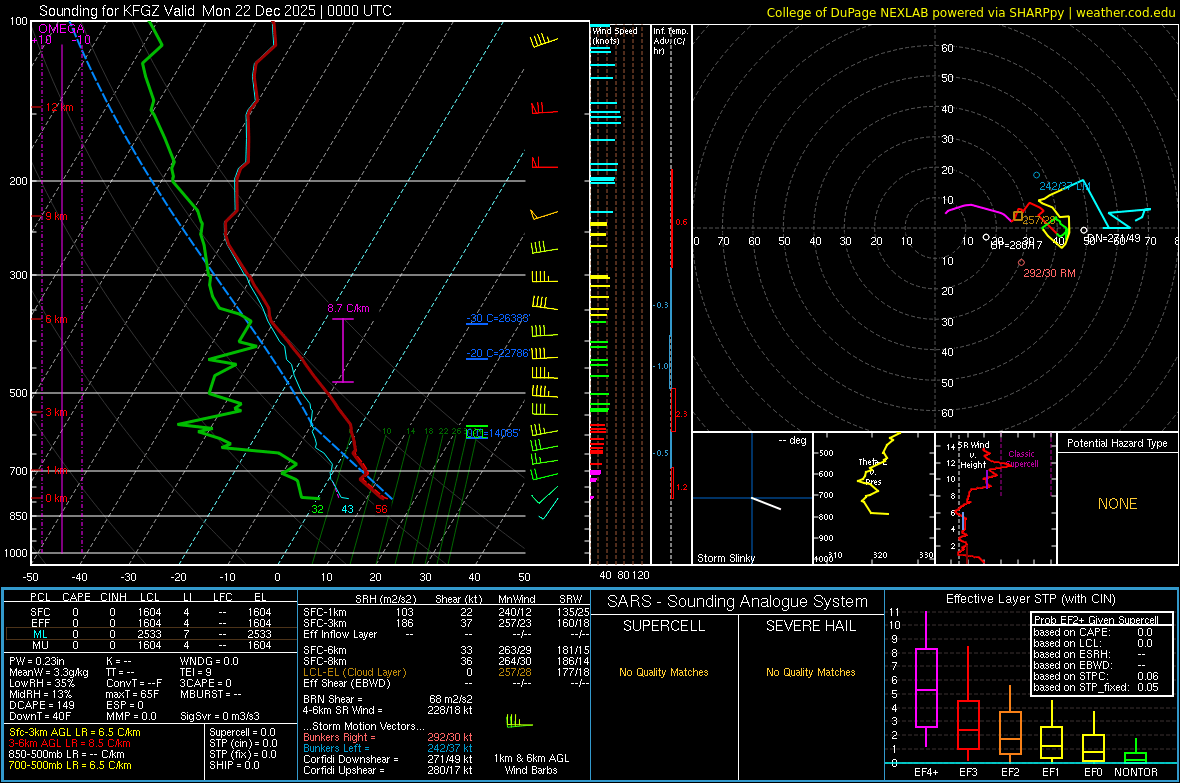Click the surface dewpoint value 32
Image resolution: width=1180 pixels, height=783 pixels.
click(318, 509)
